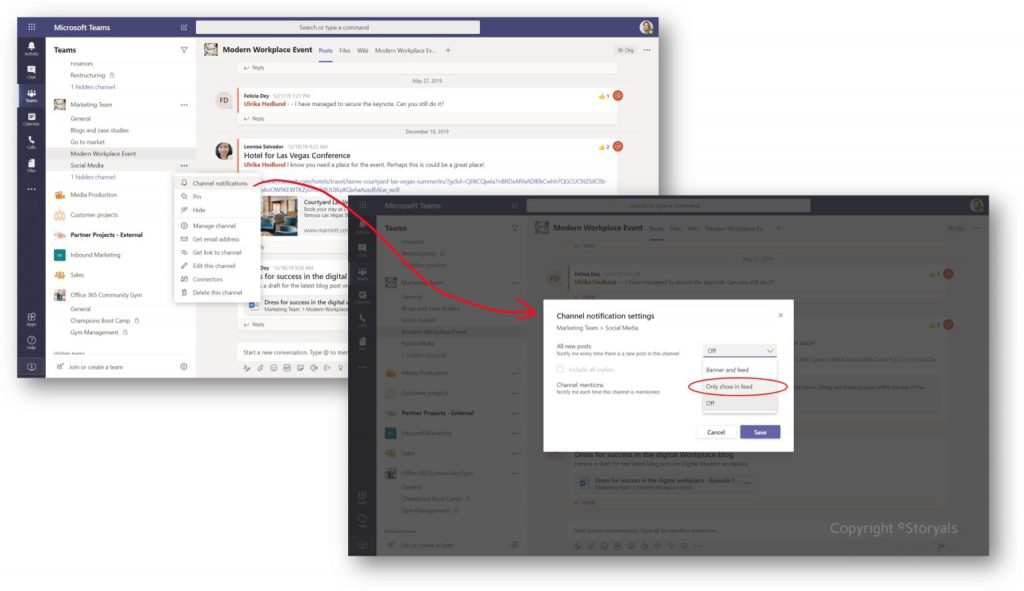Select the attach file icon in the compose bar
The height and width of the screenshot is (591, 1024).
pyautogui.click(x=261, y=367)
